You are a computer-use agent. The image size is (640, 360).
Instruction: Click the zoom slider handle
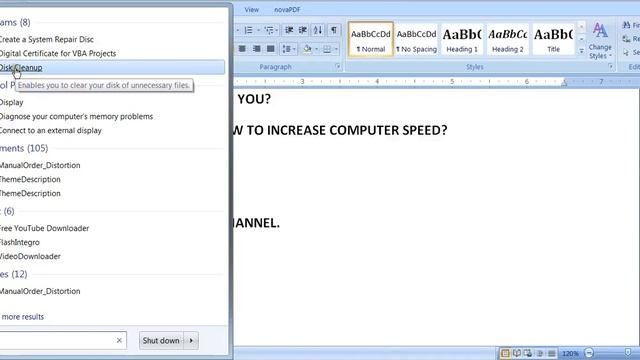coord(628,352)
